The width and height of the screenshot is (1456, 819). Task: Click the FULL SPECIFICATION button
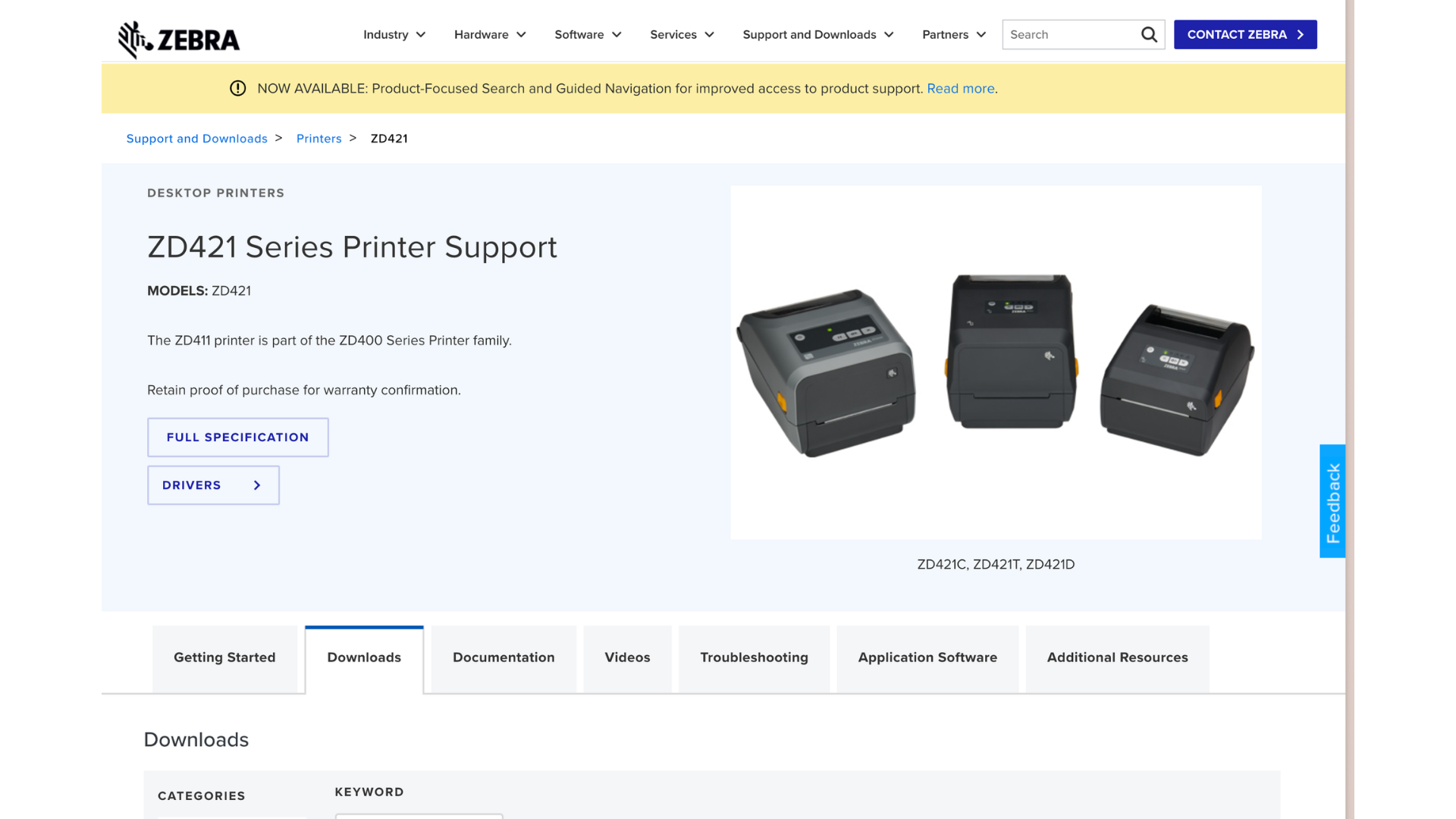point(238,438)
